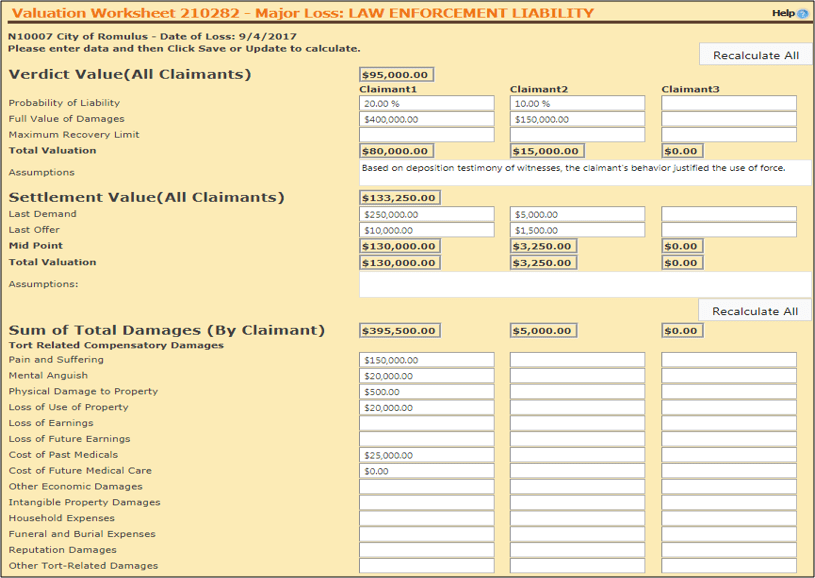Click Claimant1's Mental Anguish field
The height and width of the screenshot is (578, 815).
[425, 375]
